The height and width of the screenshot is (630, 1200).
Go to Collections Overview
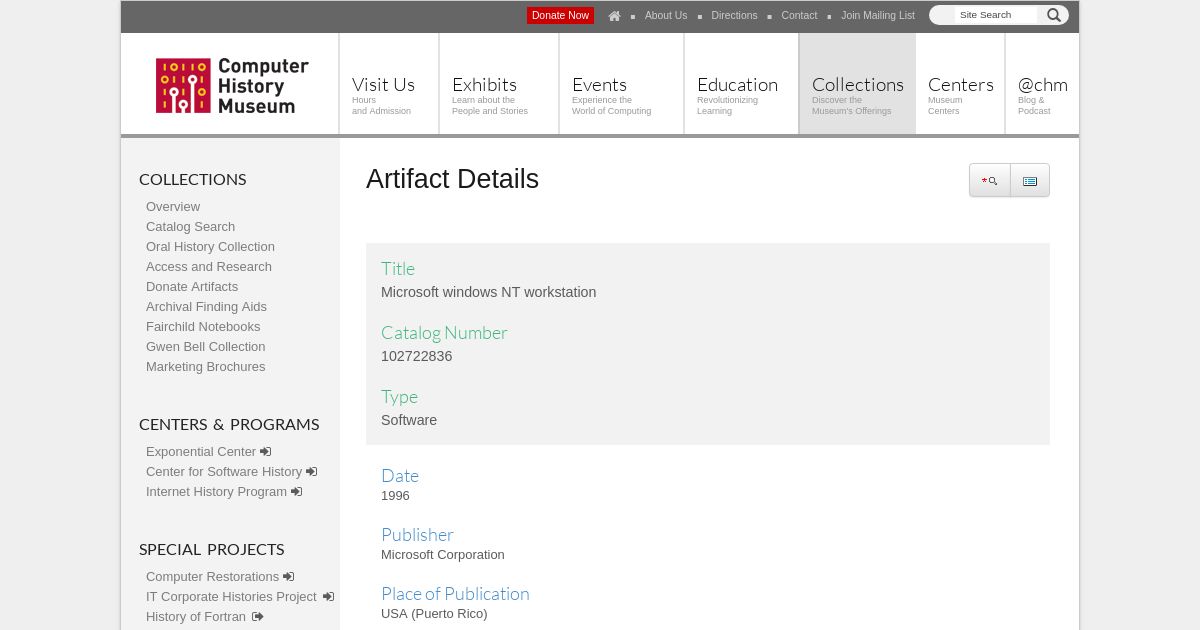click(x=173, y=207)
